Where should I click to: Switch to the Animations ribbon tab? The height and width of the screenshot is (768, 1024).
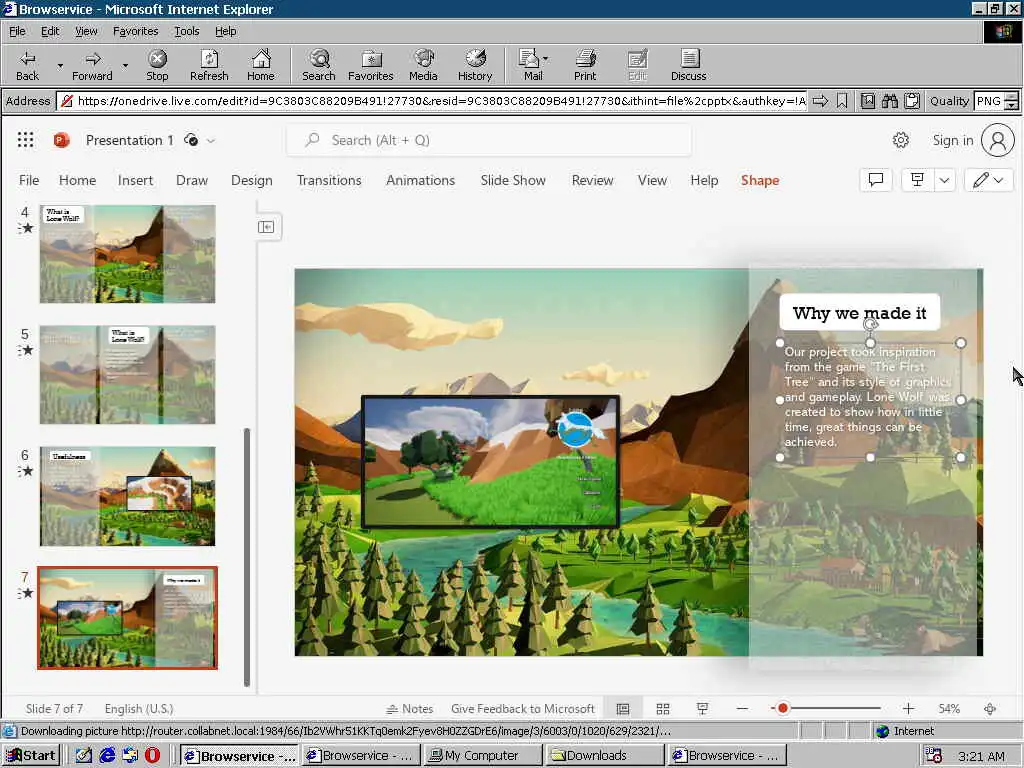point(420,180)
